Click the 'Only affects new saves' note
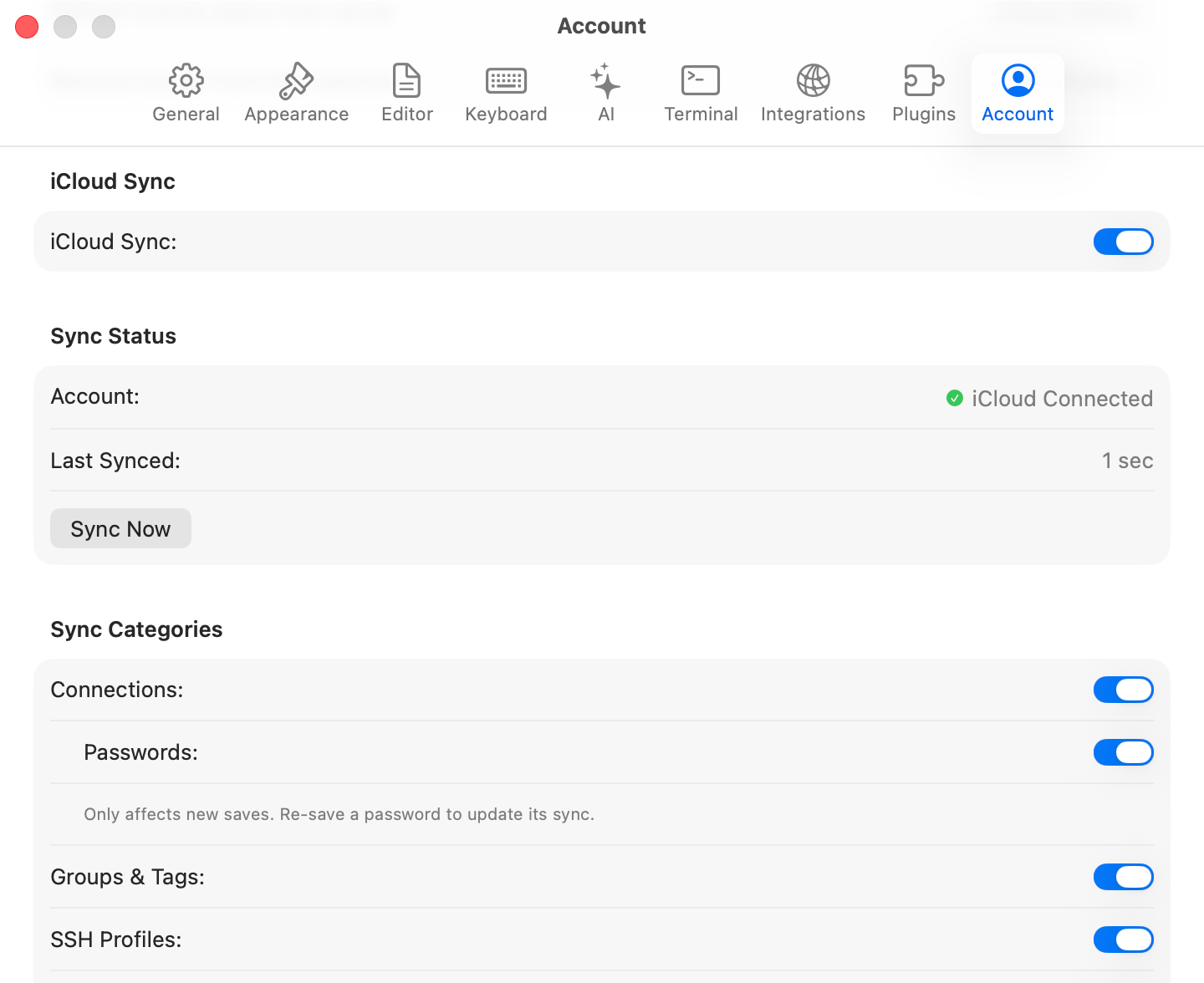This screenshot has width=1204, height=983. click(339, 814)
